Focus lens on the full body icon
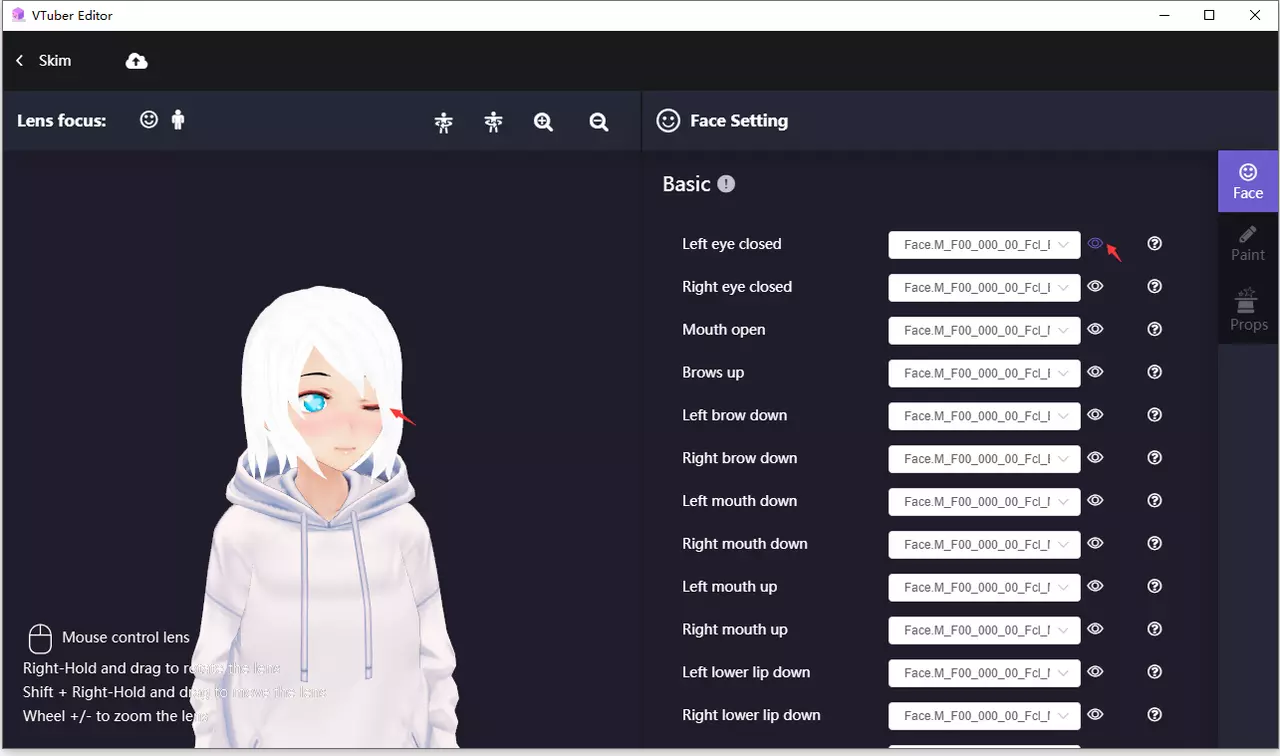 click(x=178, y=120)
